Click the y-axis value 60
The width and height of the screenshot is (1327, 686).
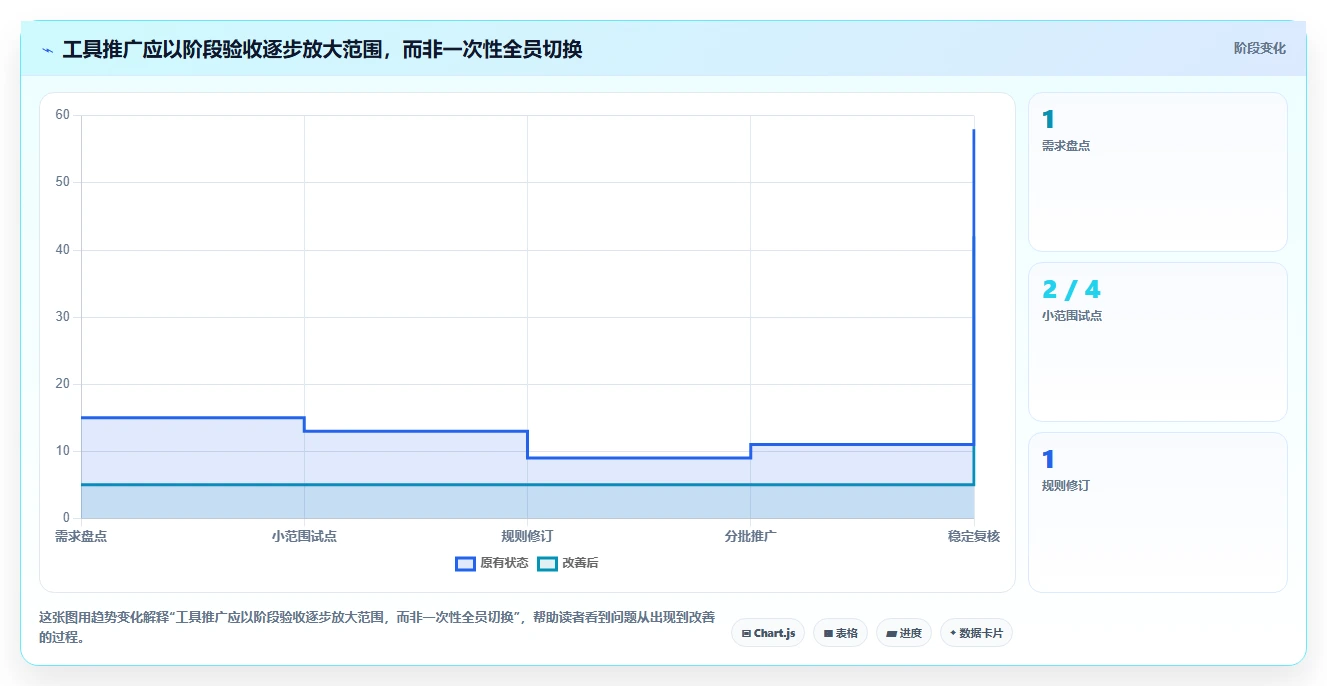pos(63,115)
